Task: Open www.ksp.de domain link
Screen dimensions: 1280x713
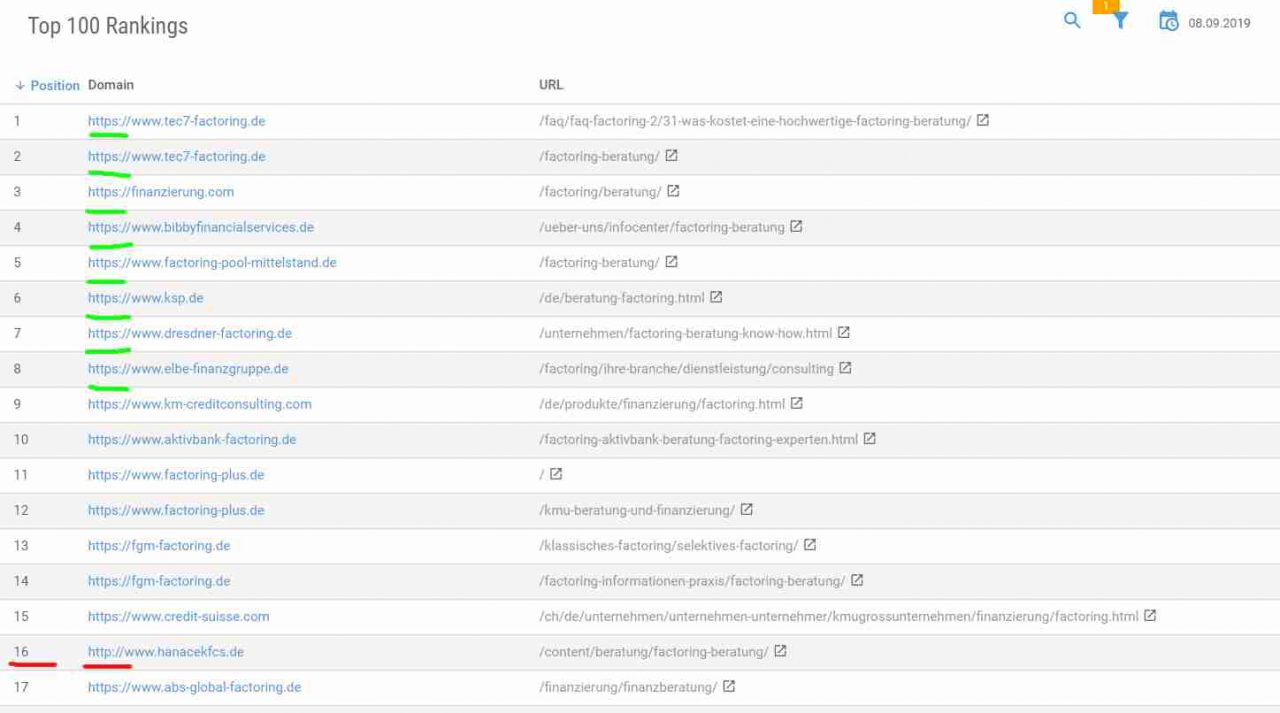Action: [x=145, y=298]
